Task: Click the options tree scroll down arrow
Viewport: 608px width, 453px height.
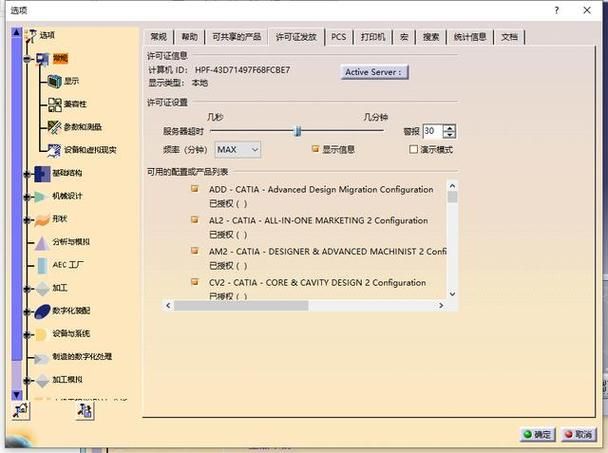Action: tap(16, 395)
